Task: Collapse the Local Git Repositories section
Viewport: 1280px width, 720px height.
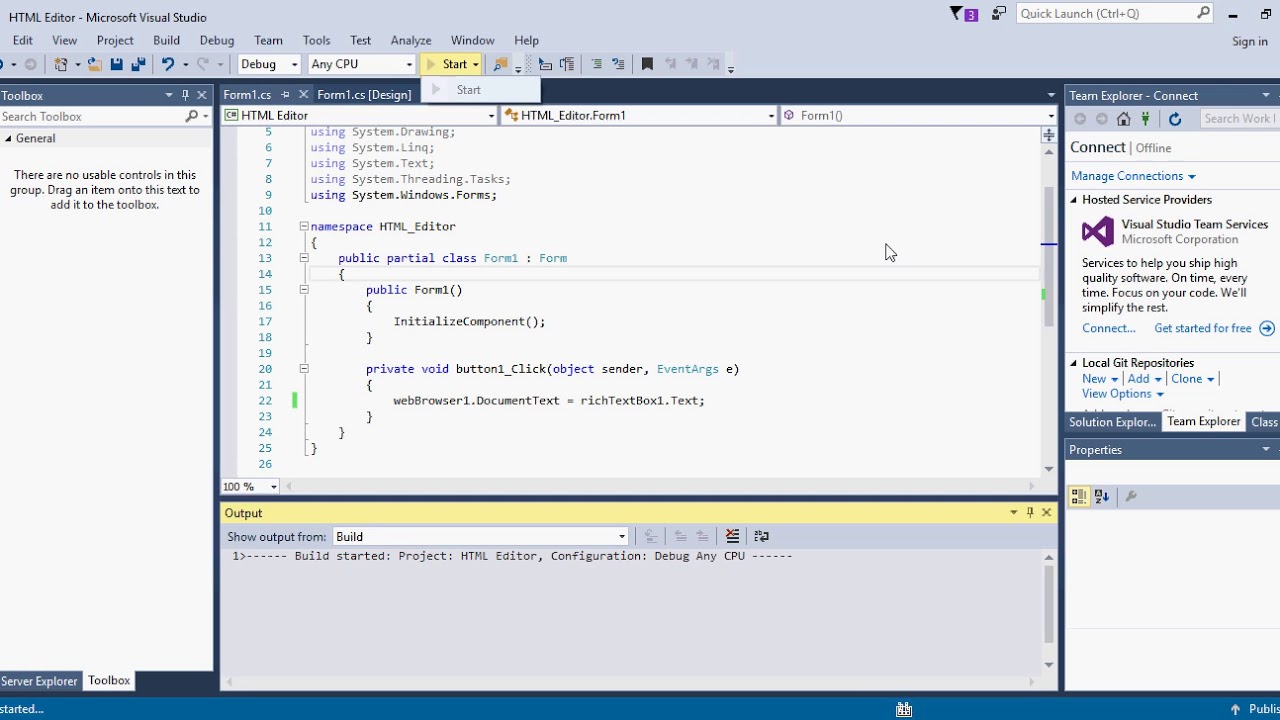Action: tap(1074, 363)
